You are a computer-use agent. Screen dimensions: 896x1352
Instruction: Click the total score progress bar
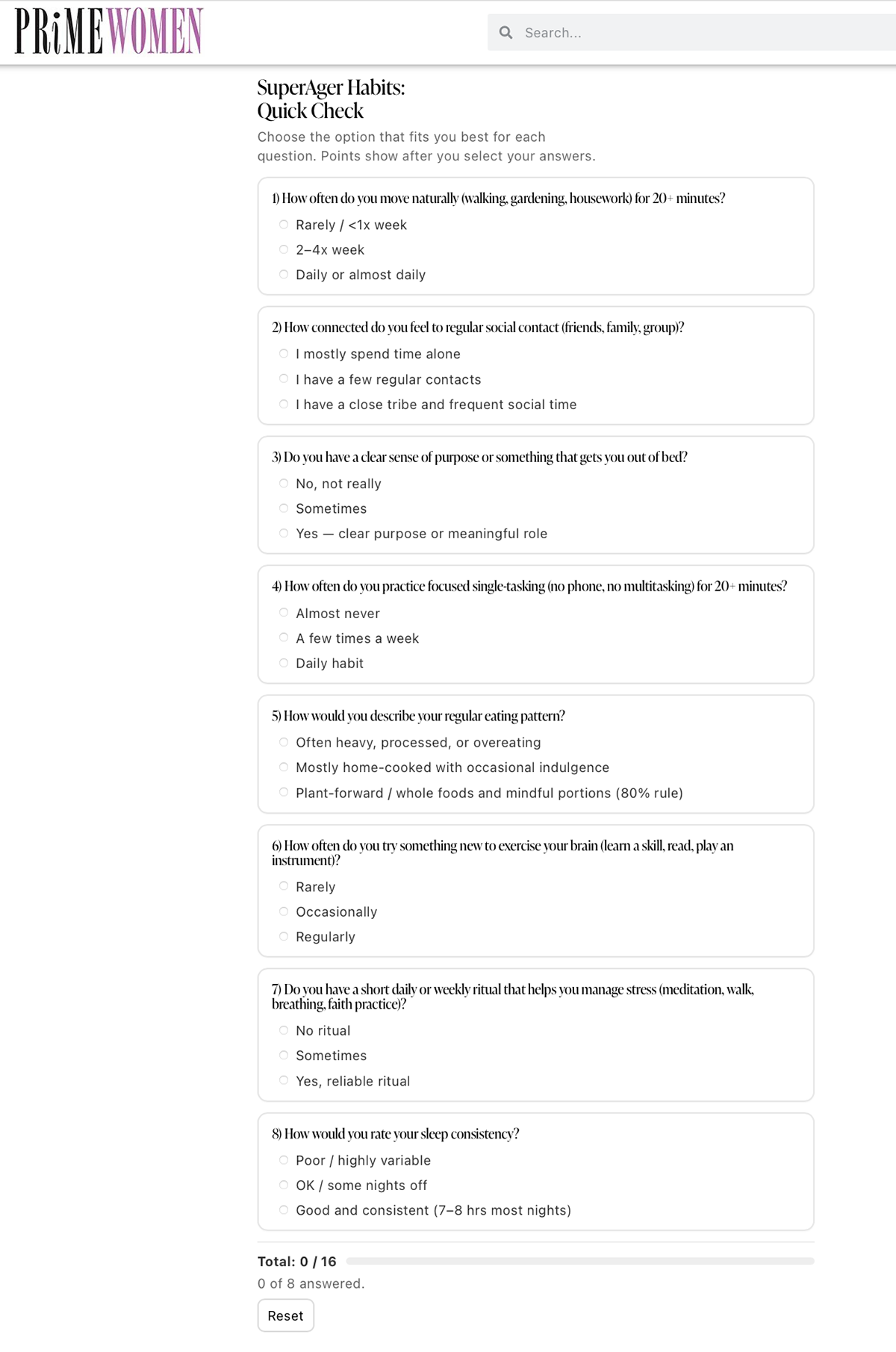point(580,1261)
